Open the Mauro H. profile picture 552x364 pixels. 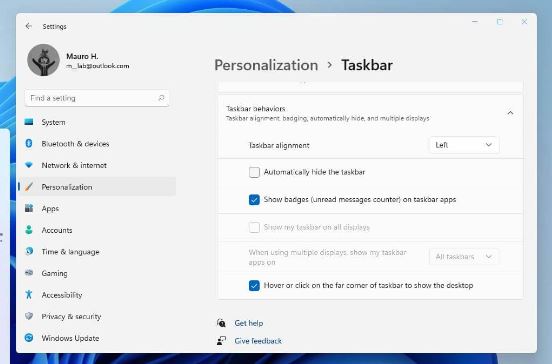(43, 60)
